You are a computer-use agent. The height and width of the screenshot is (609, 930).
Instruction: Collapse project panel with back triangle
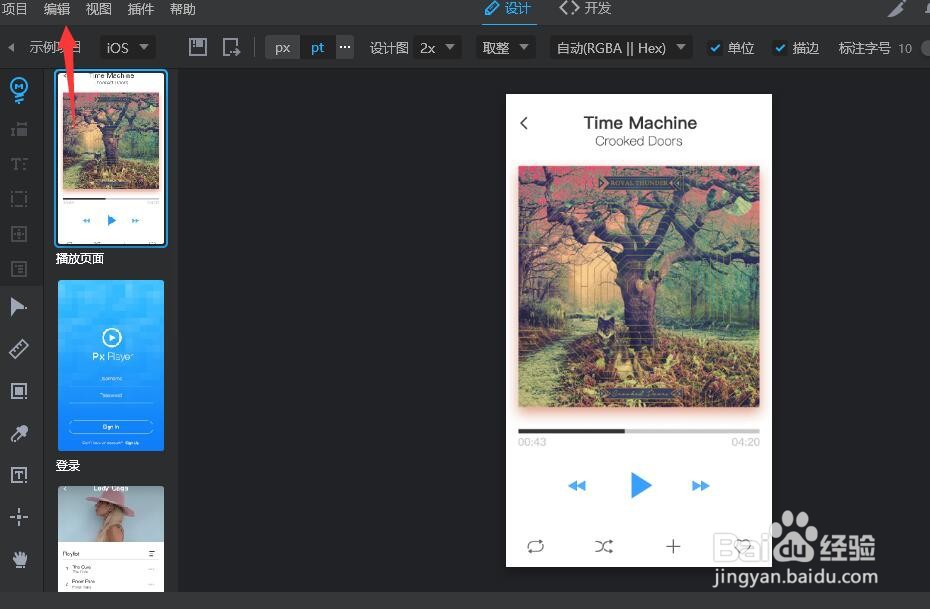click(11, 47)
